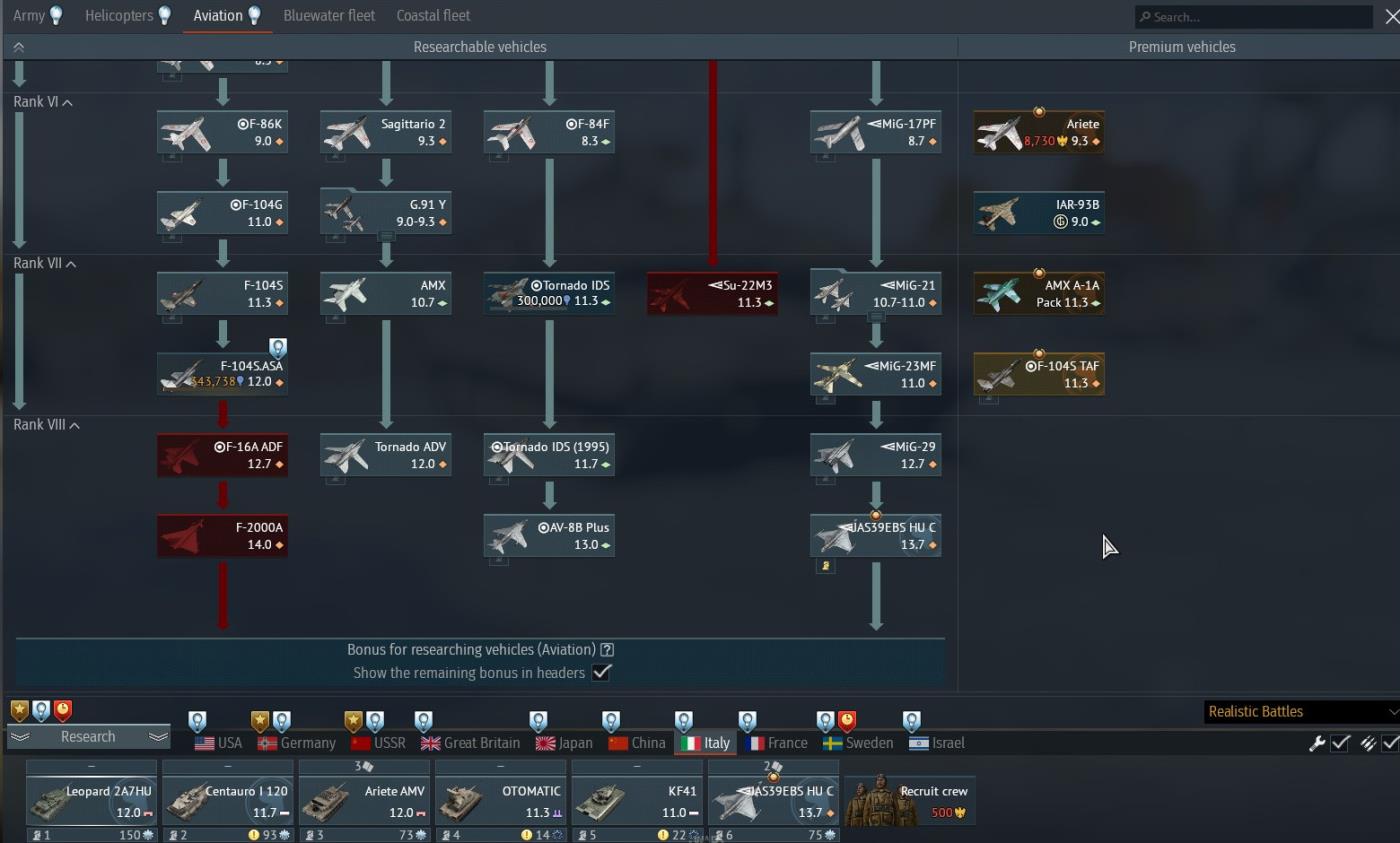Select the MiG-29 aircraft

pos(876,455)
